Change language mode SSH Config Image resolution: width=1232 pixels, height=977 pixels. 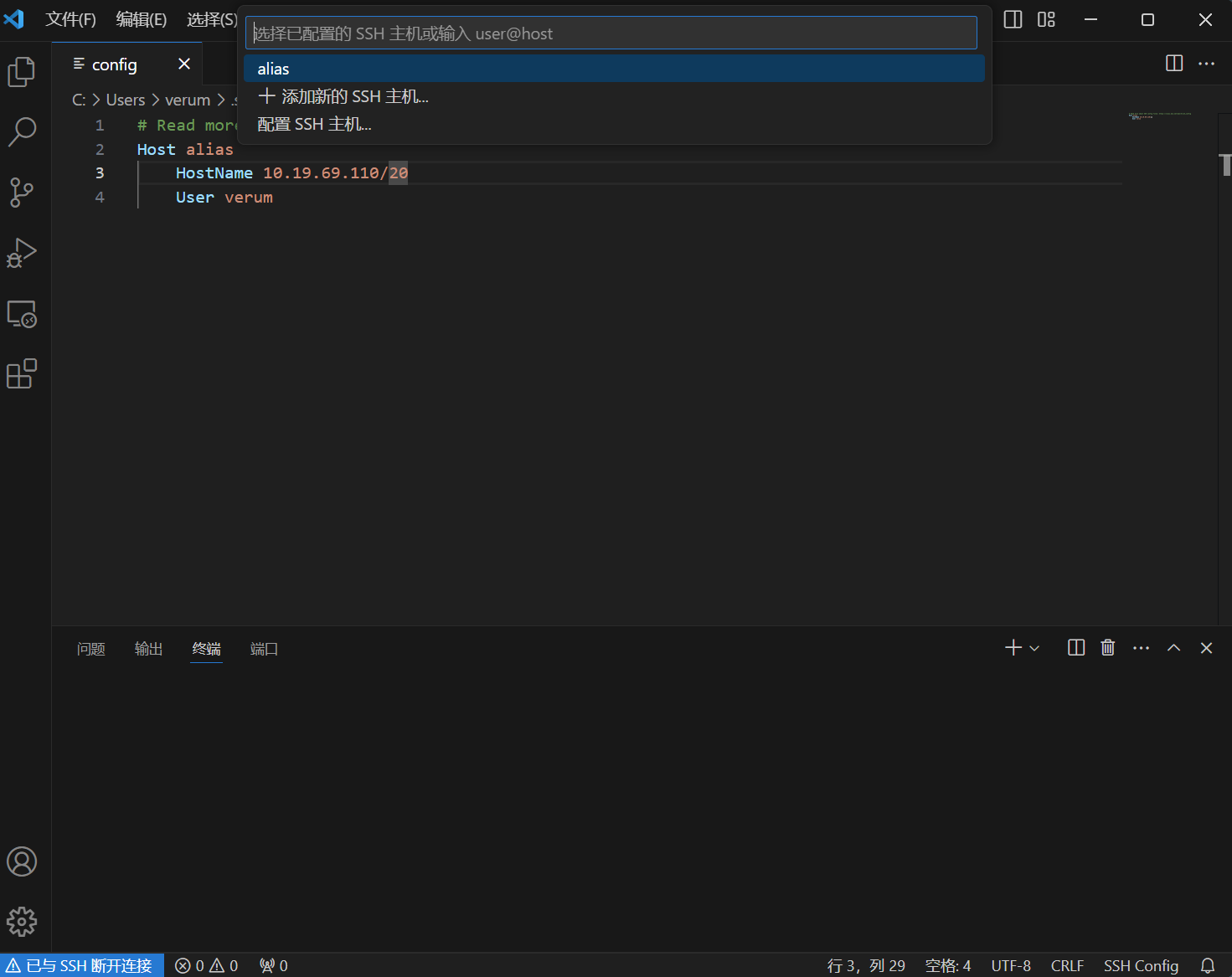[1141, 965]
